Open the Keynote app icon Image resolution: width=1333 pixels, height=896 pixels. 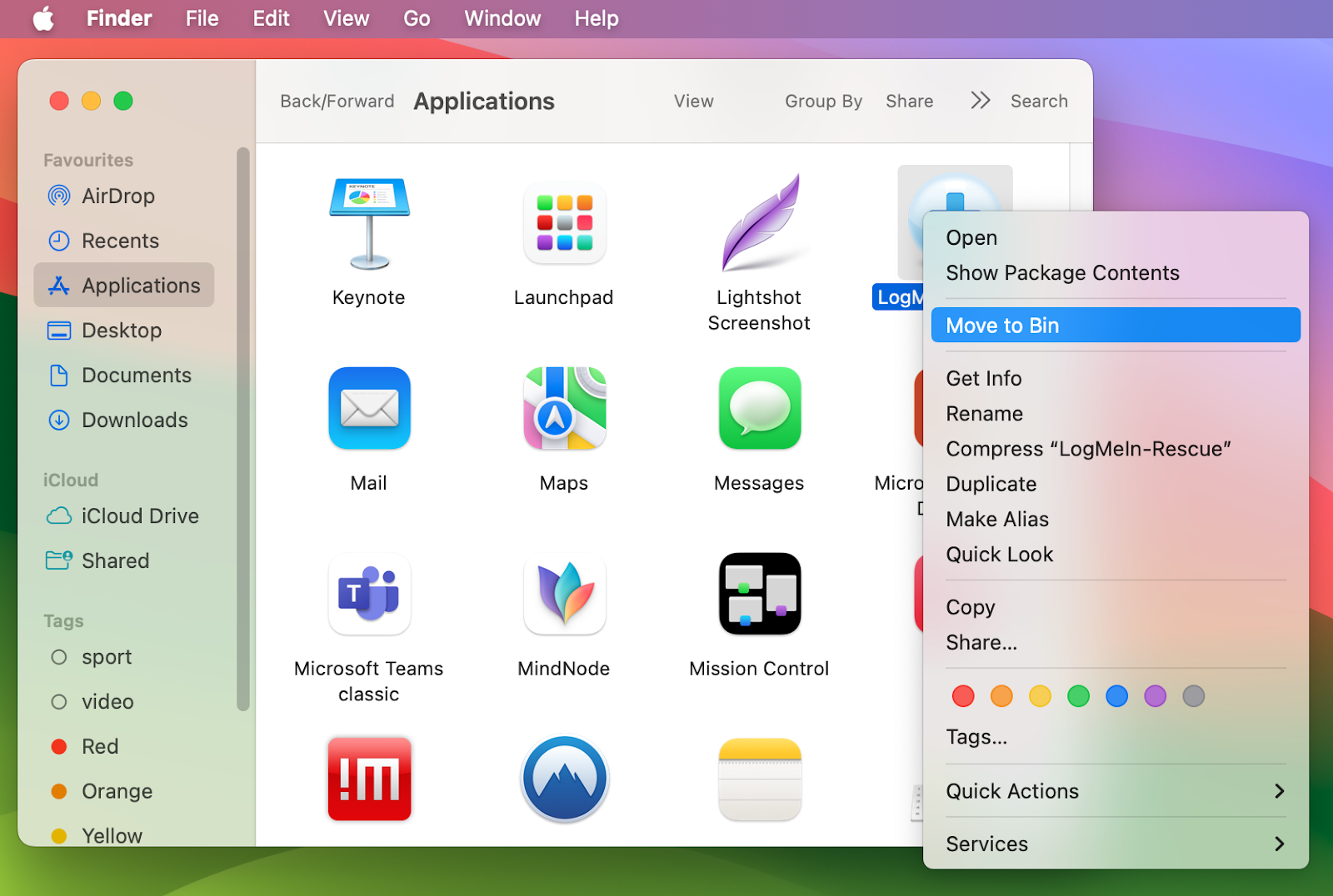click(369, 223)
